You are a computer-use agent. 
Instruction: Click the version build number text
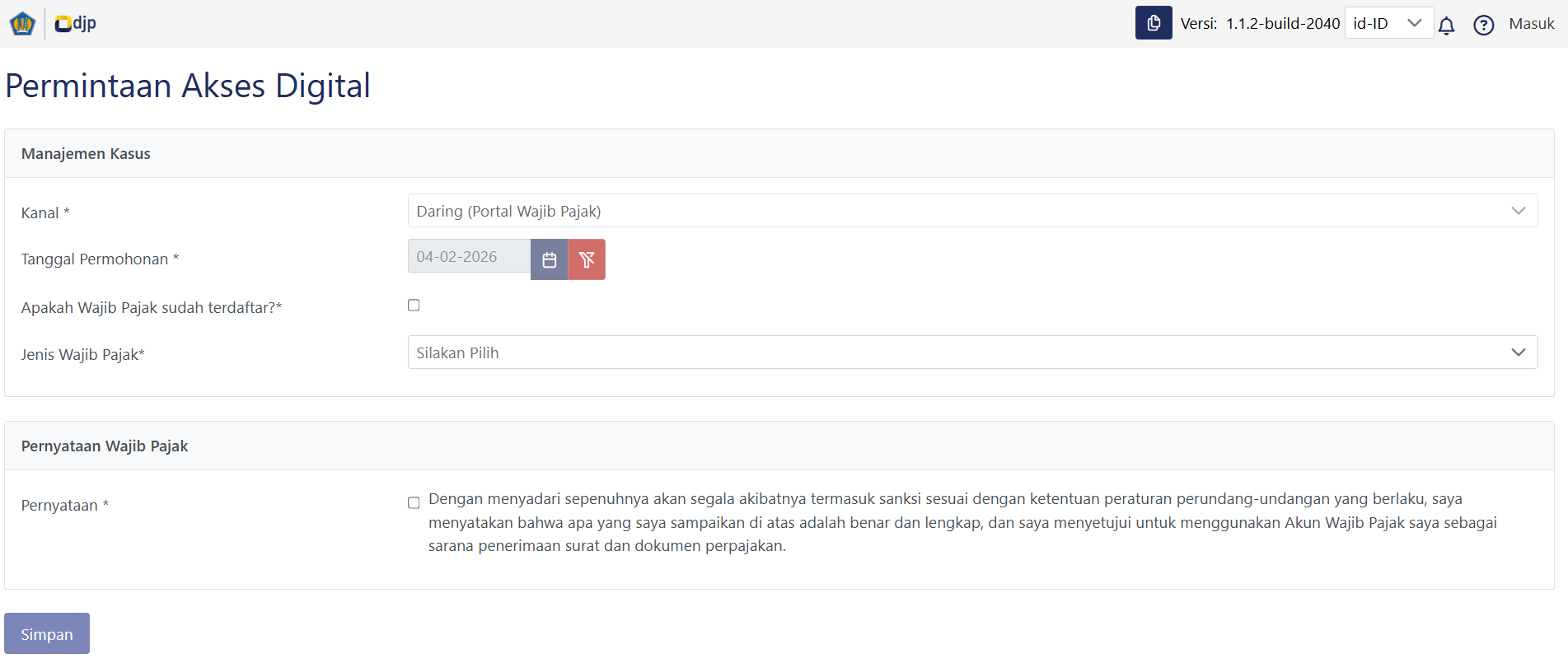(1282, 24)
